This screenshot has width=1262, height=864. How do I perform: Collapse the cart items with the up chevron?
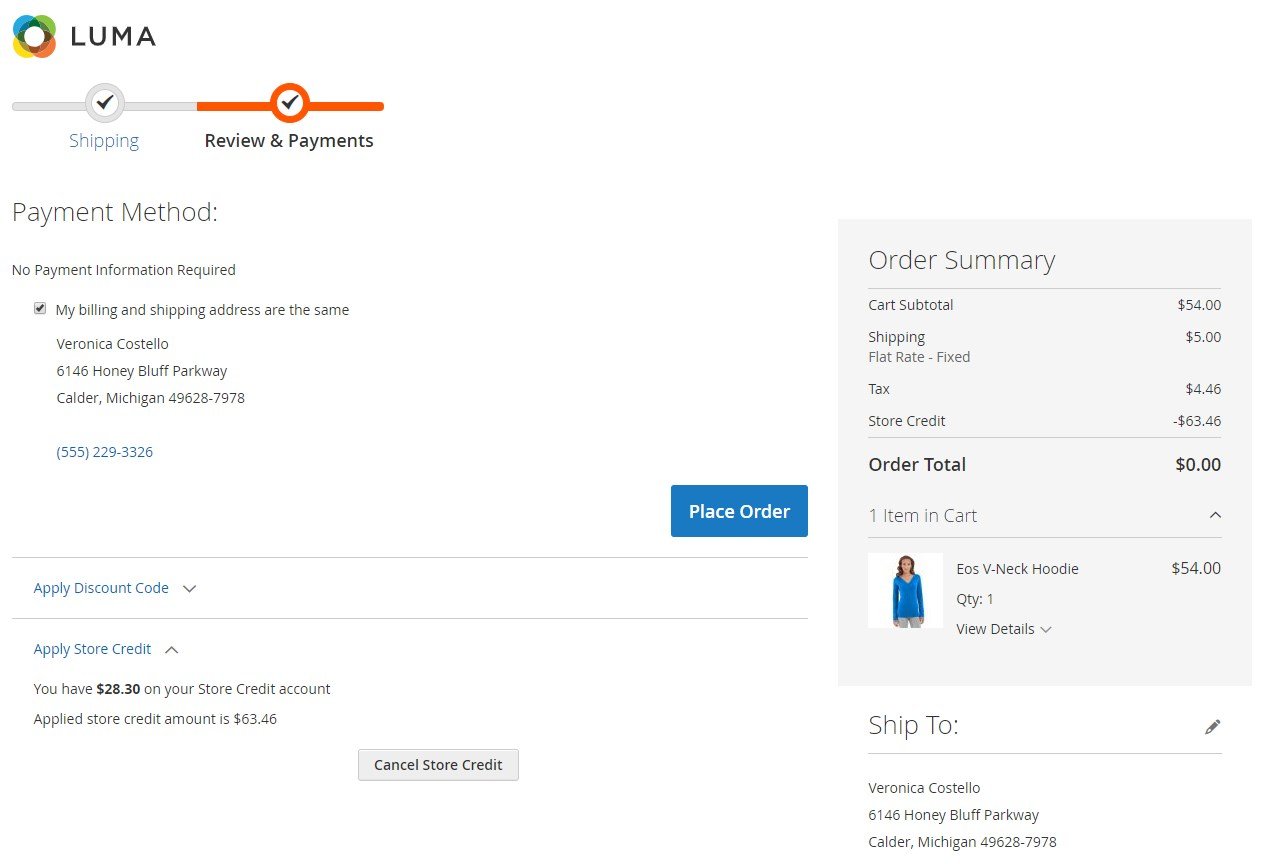1215,516
